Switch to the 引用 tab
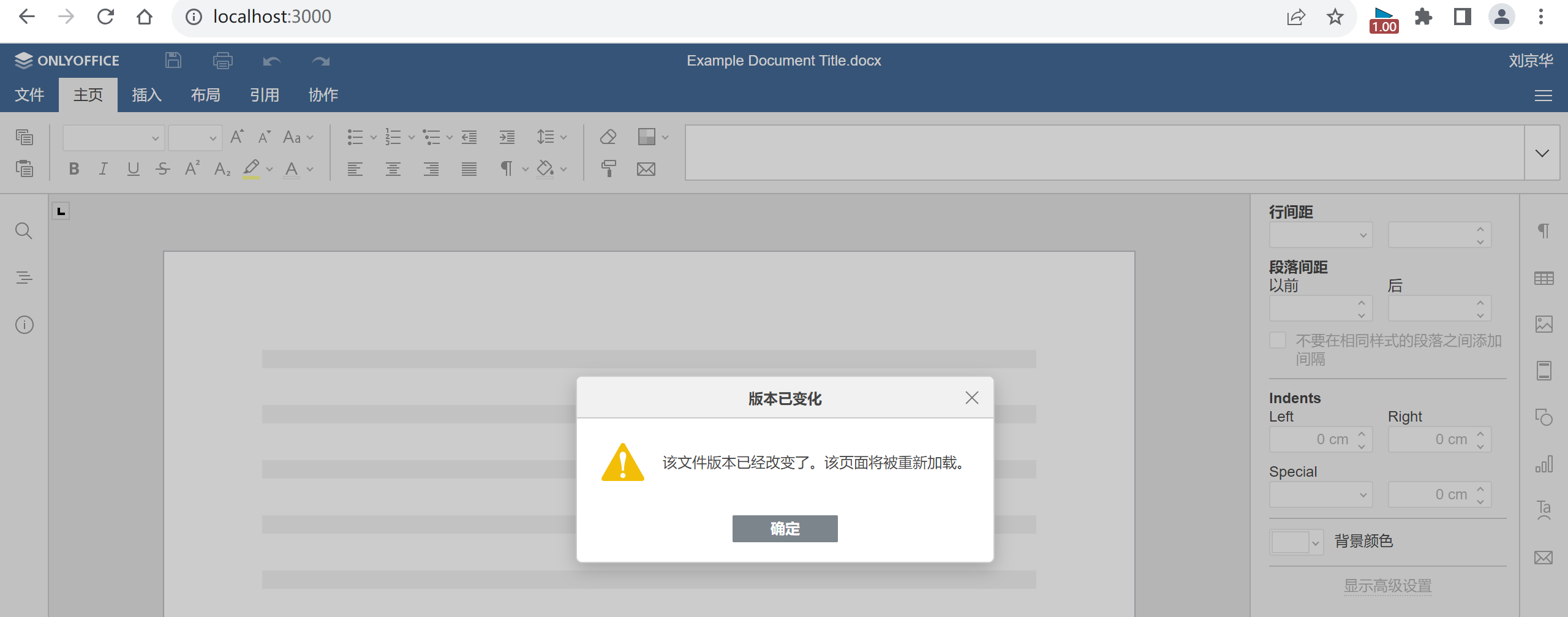Viewport: 1568px width, 617px height. [265, 95]
